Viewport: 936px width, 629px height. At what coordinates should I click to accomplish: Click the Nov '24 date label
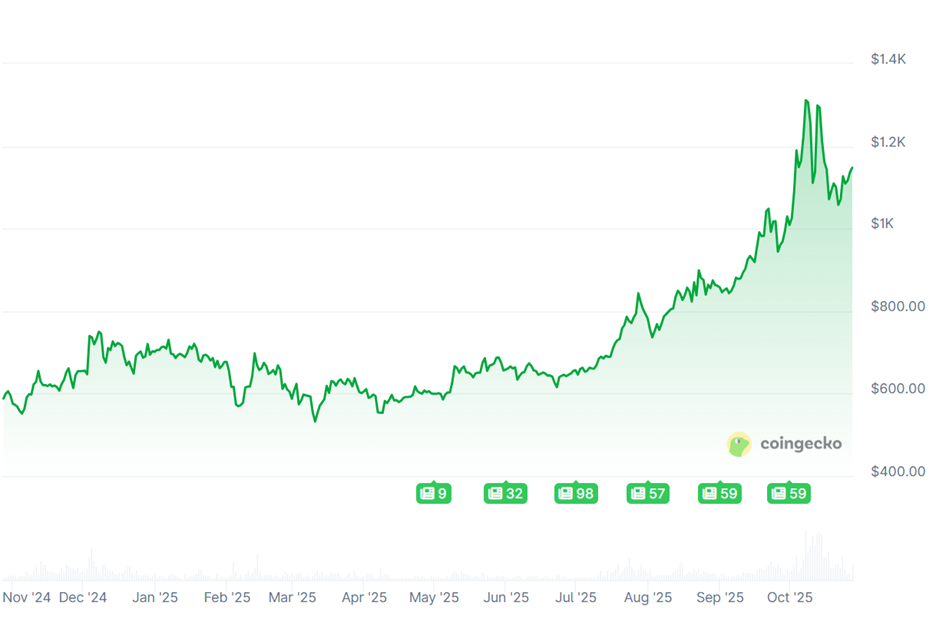[27, 598]
